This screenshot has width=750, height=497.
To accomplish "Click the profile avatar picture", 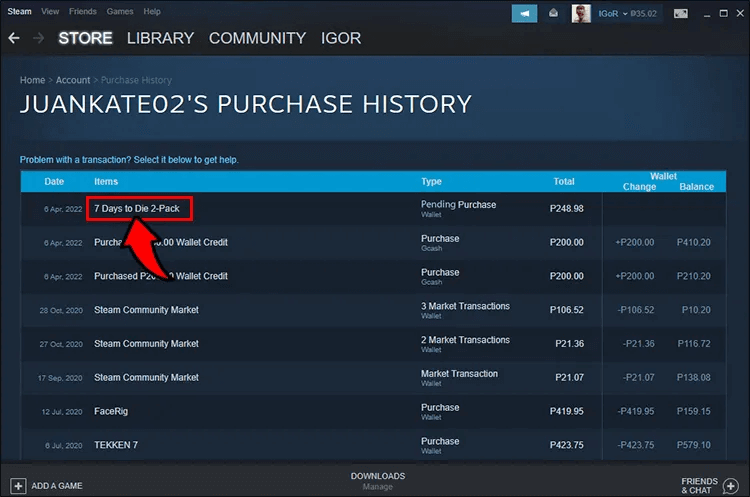I will [581, 13].
